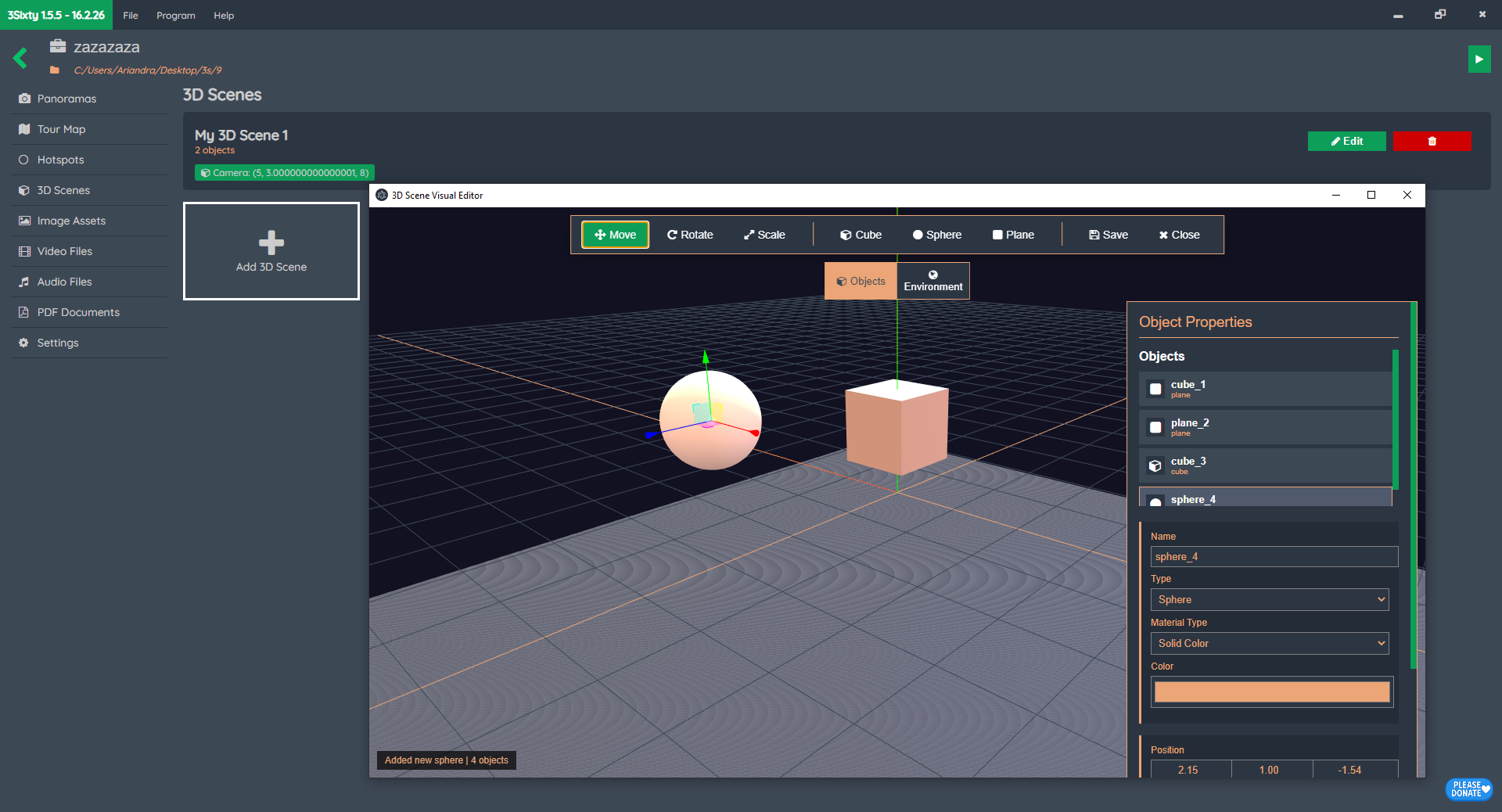Select cube_1 in the Objects list
The width and height of the screenshot is (1502, 812).
pyautogui.click(x=1265, y=389)
